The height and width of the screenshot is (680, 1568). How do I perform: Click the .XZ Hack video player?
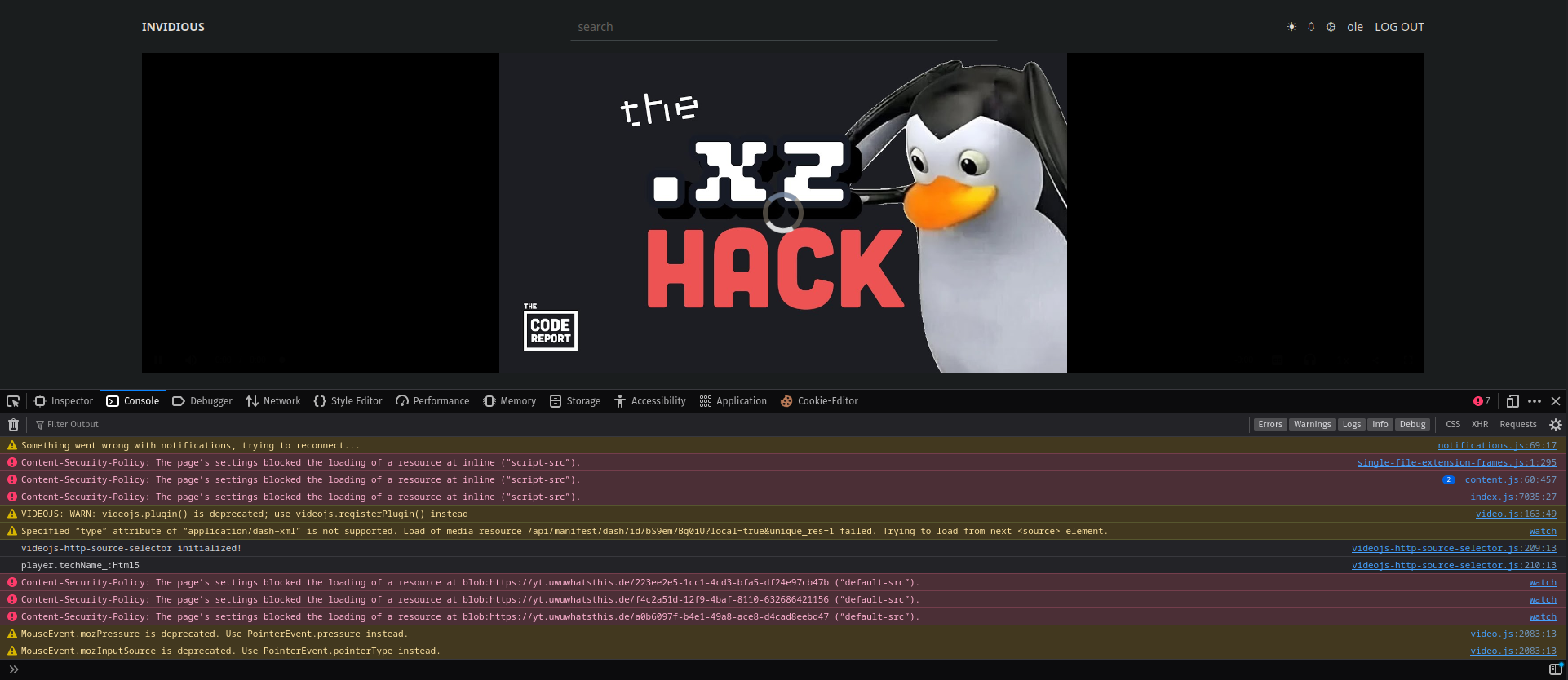(x=783, y=213)
